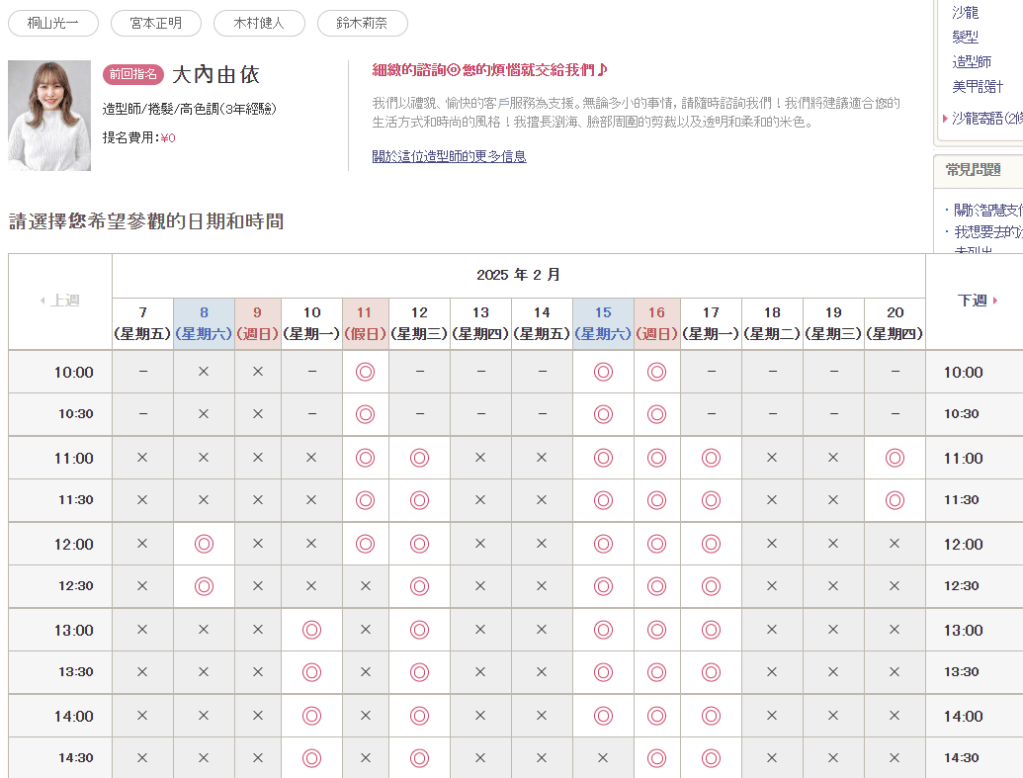Viewport: 1023px width, 778px height.
Task: Switch to stylist 宮本正明
Action: pos(156,23)
